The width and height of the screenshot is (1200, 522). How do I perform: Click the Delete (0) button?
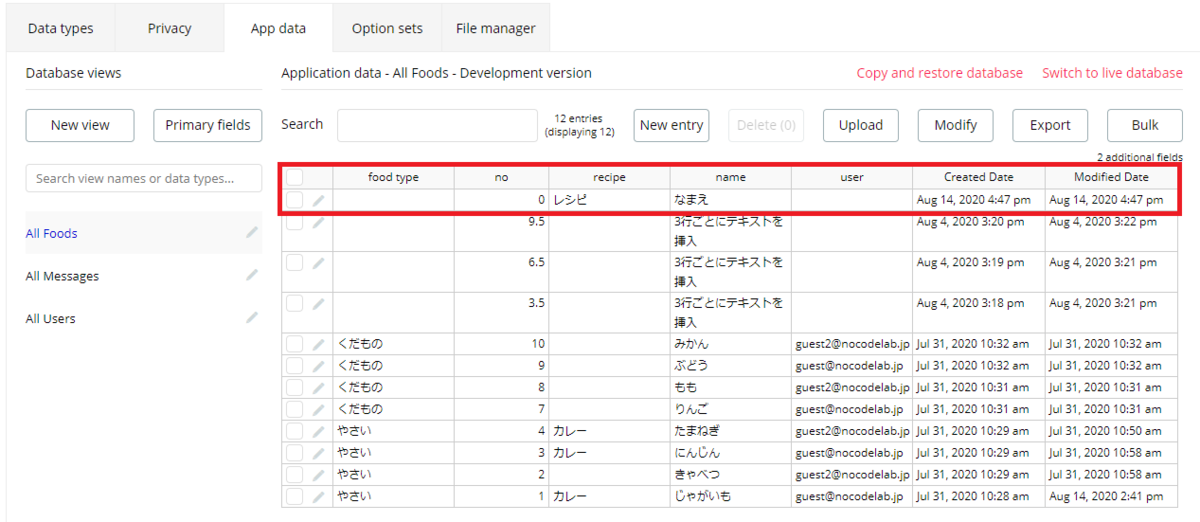click(x=766, y=125)
